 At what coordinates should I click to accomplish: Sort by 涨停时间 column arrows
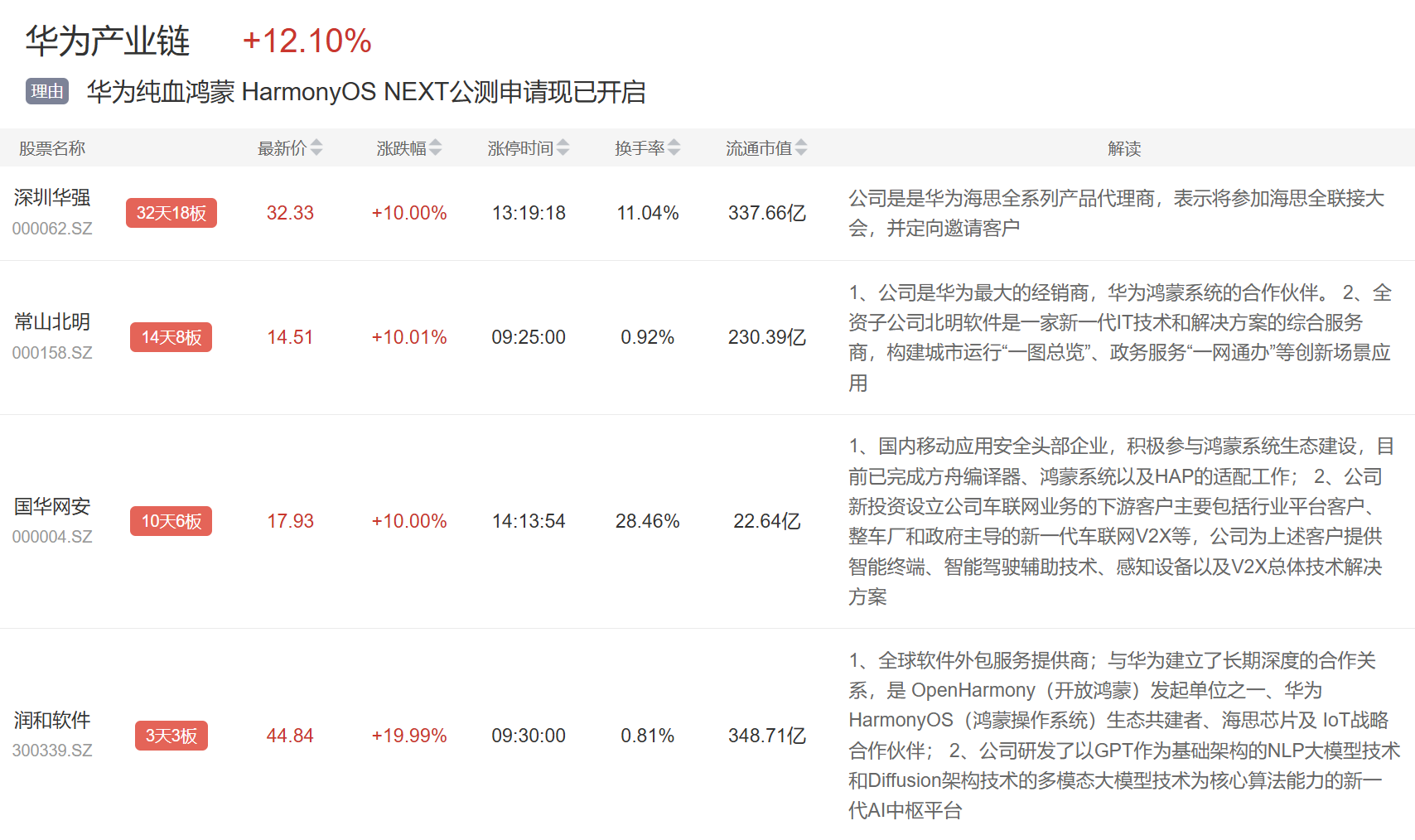563,148
